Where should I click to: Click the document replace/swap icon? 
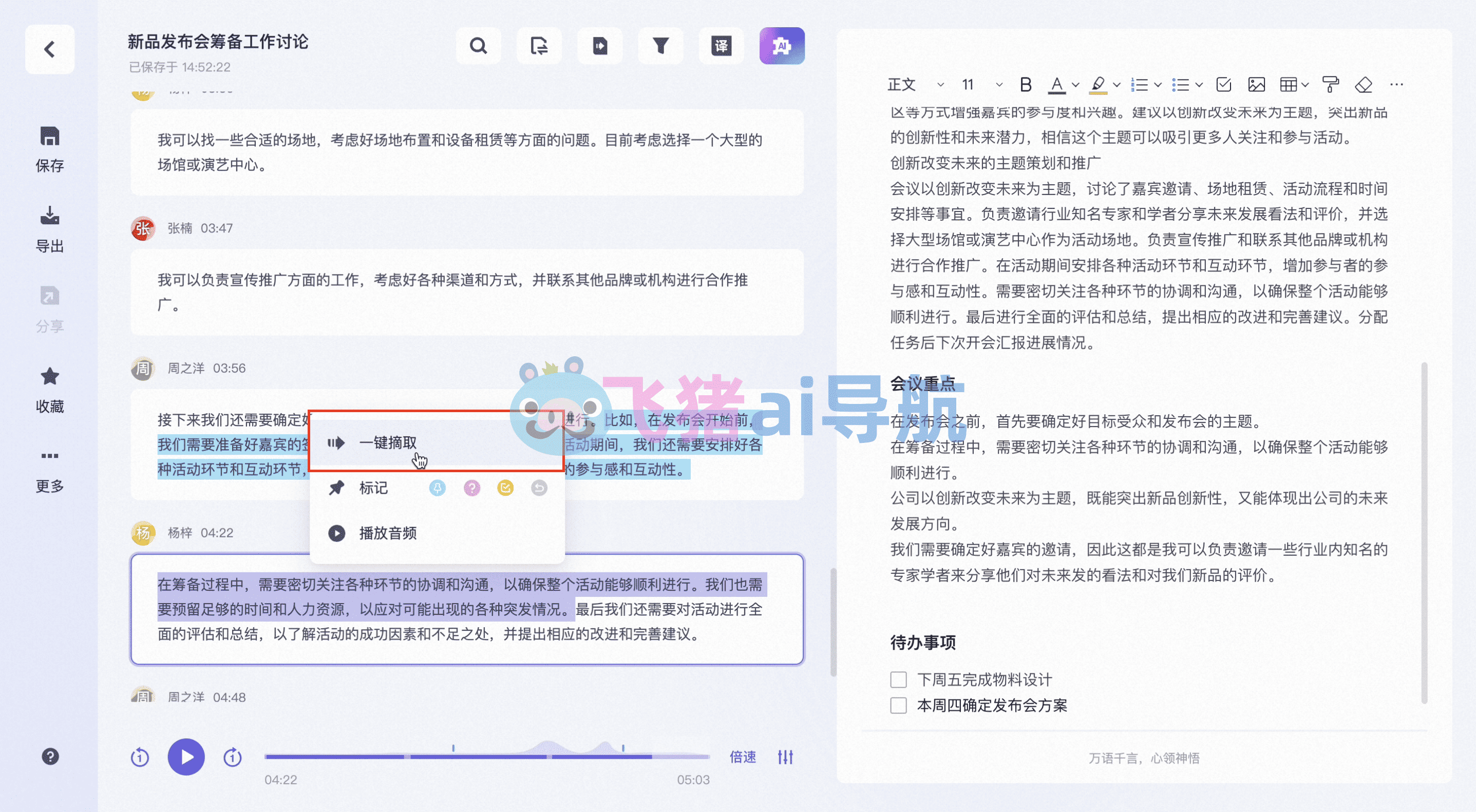(x=539, y=46)
